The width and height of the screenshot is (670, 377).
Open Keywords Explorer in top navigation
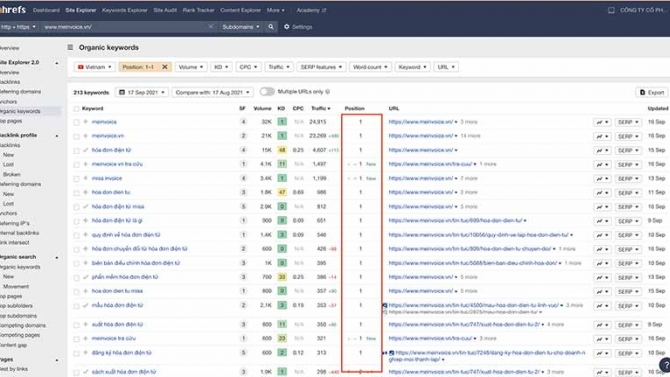tap(124, 10)
